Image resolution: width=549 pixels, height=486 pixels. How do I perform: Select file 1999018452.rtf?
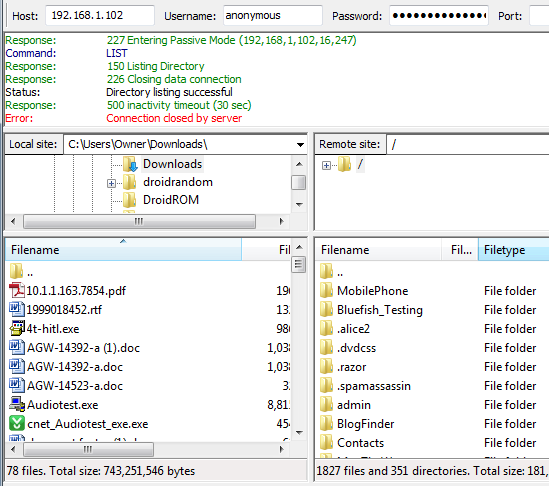coord(64,310)
